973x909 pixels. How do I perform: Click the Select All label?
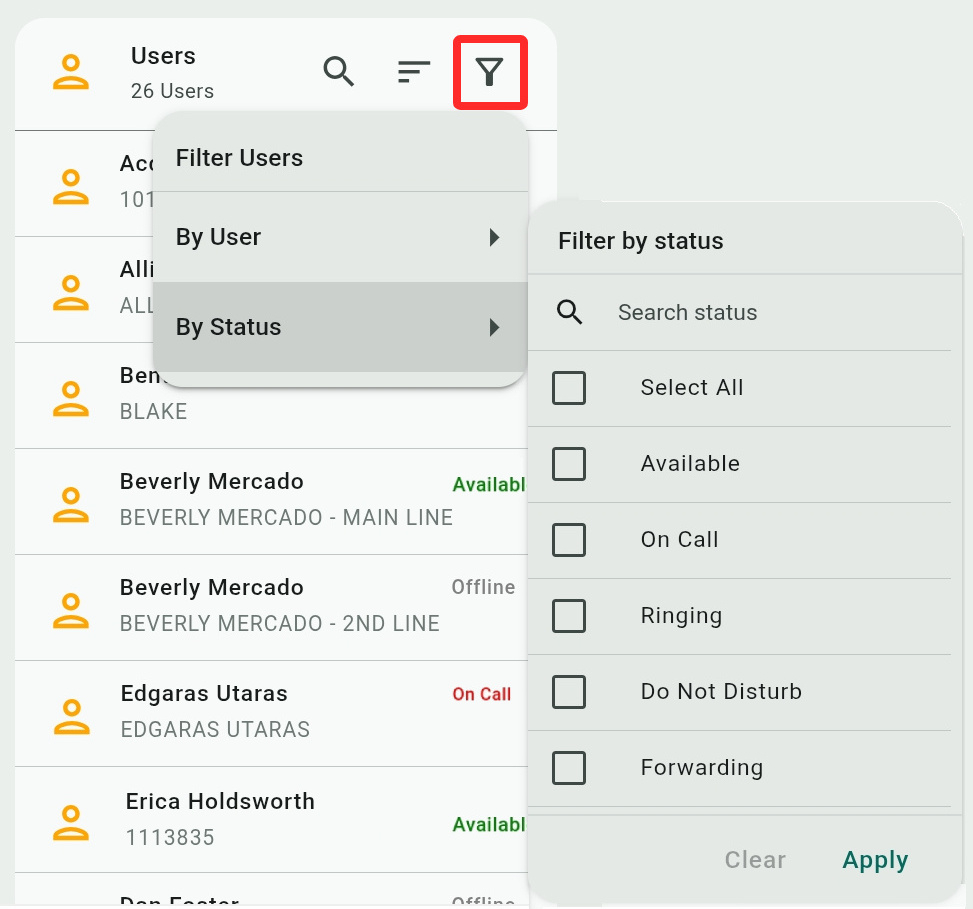pyautogui.click(x=692, y=388)
